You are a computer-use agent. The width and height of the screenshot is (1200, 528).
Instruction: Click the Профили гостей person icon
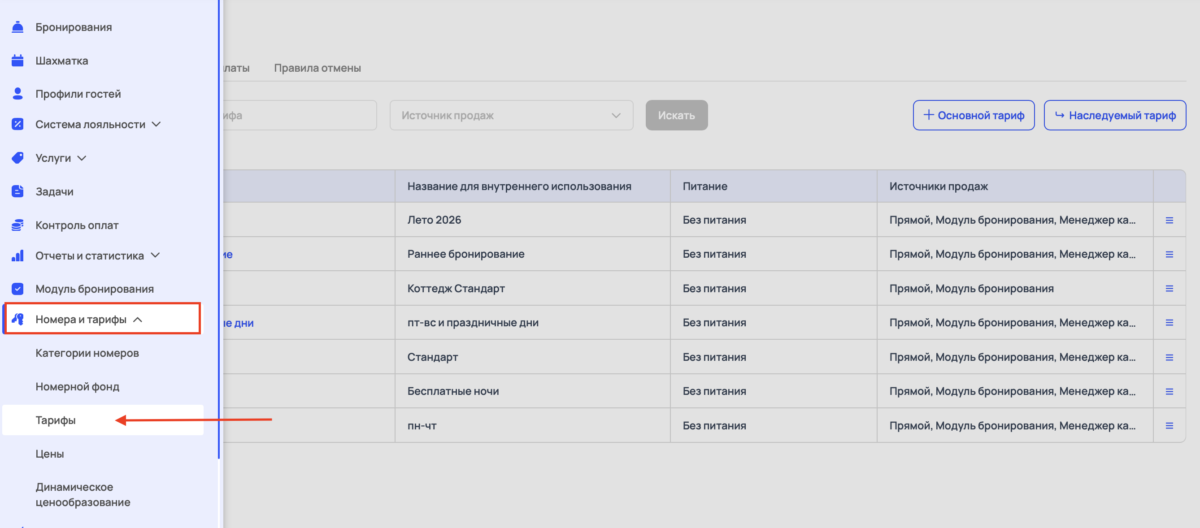[x=17, y=93]
